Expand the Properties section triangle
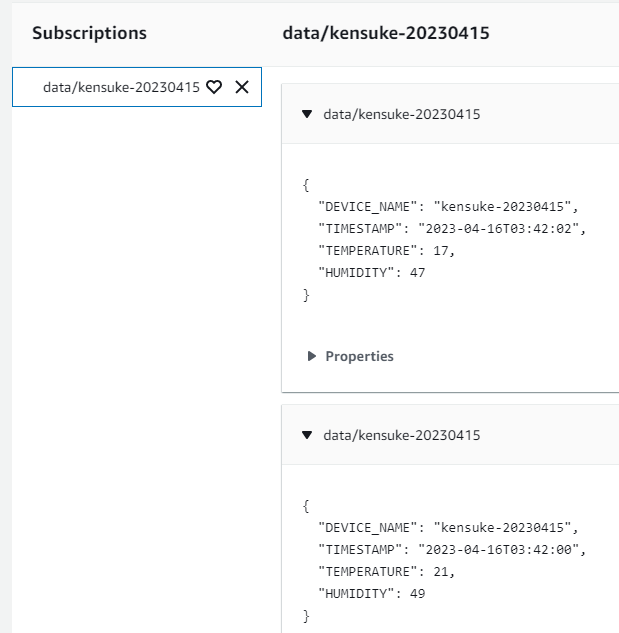 (x=311, y=356)
